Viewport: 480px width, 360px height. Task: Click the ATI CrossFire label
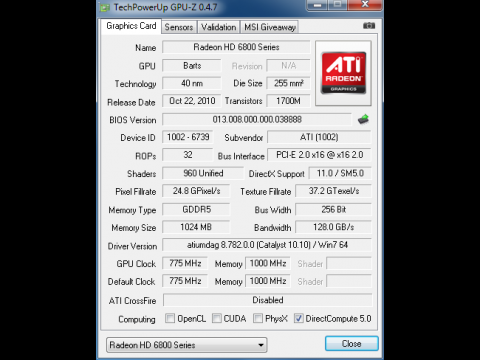coord(132,301)
